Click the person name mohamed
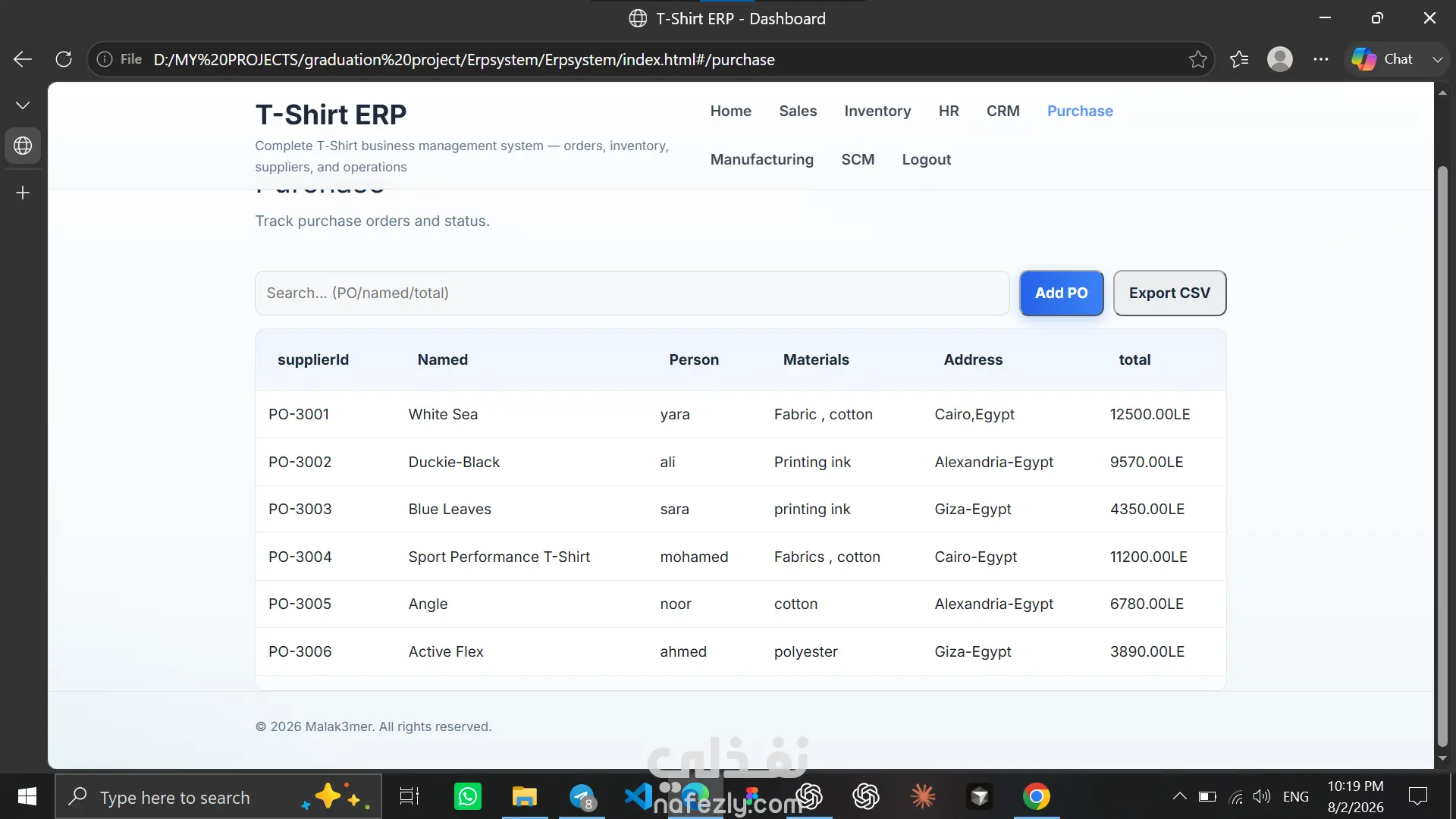The image size is (1456, 819). coord(694,557)
